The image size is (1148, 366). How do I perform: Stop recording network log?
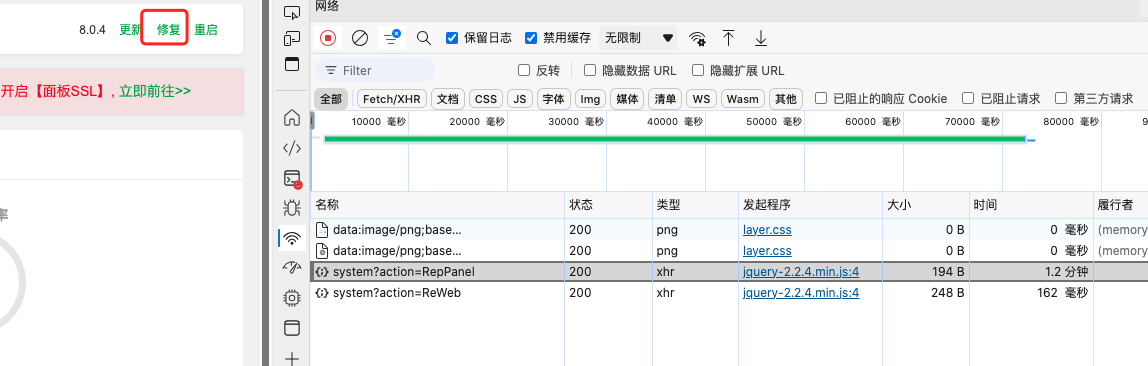tap(328, 37)
